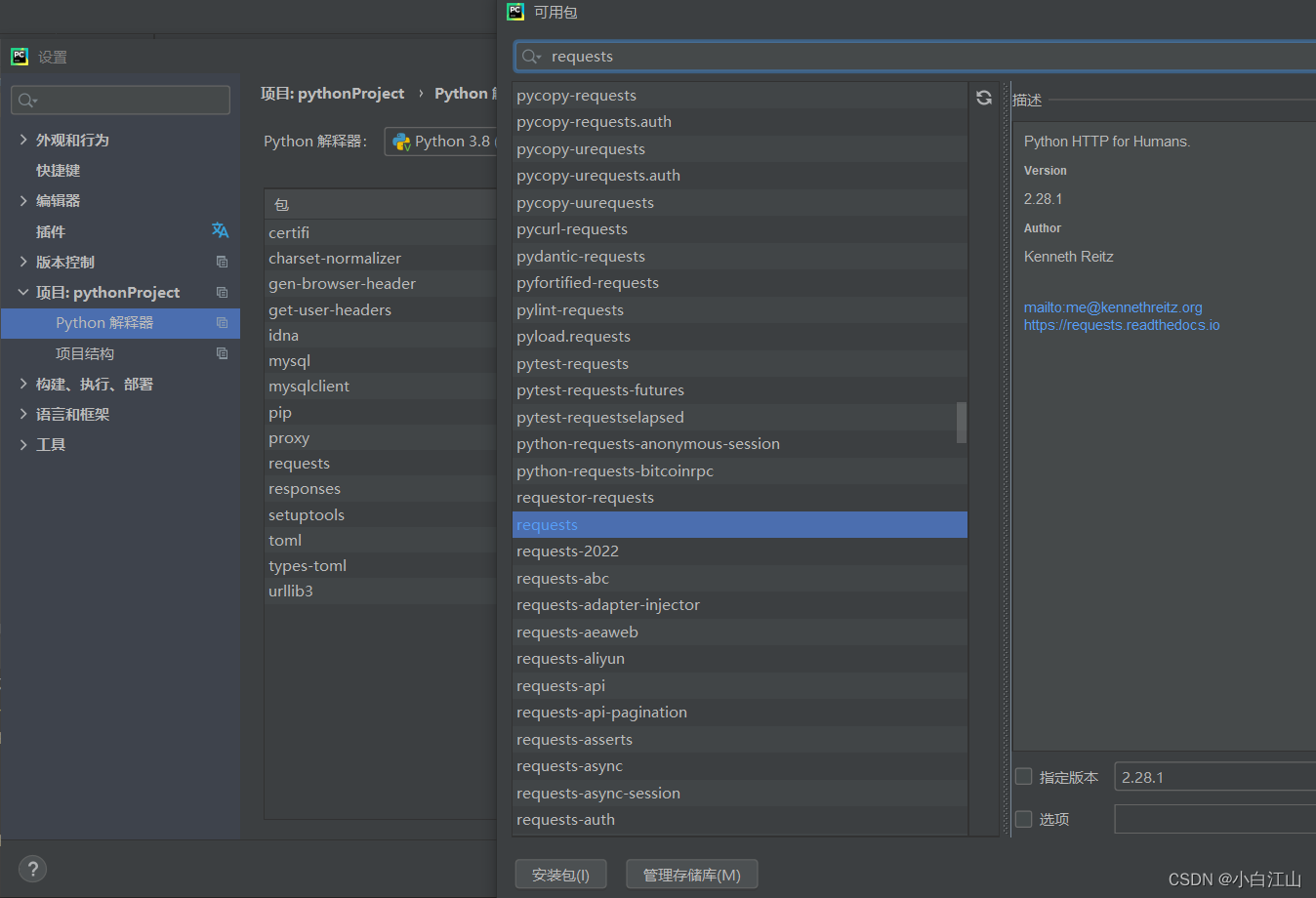Select types-toml installed package
The height and width of the screenshot is (898, 1316).
[381, 566]
